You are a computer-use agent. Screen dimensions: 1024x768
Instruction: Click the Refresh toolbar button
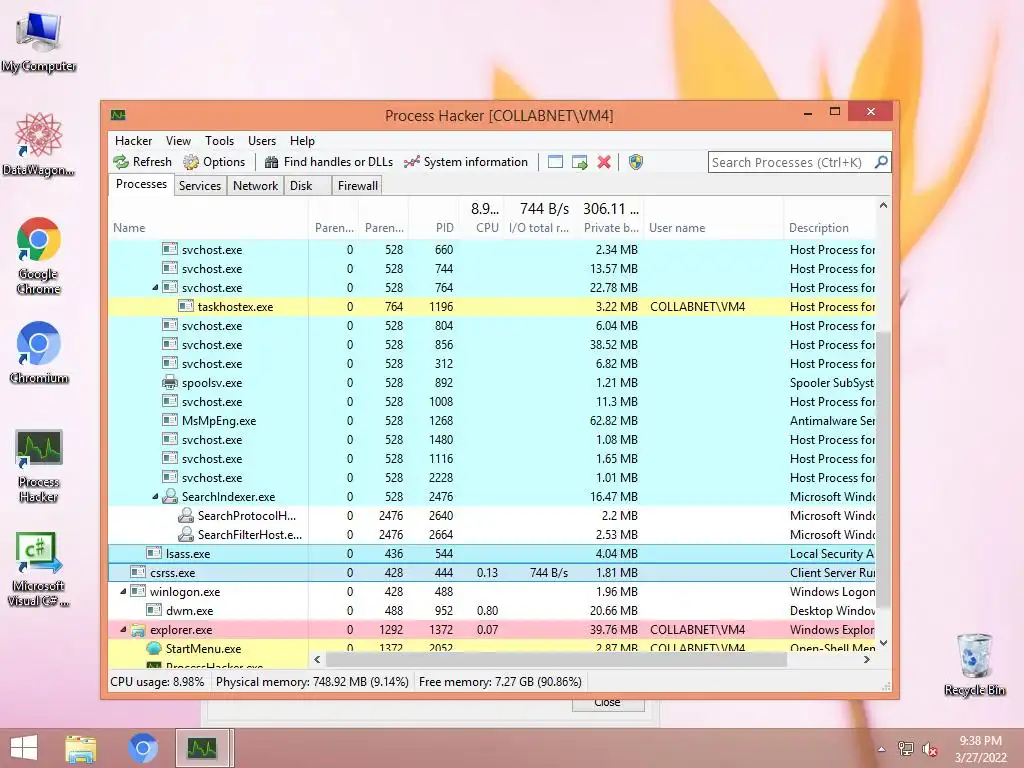coord(142,162)
